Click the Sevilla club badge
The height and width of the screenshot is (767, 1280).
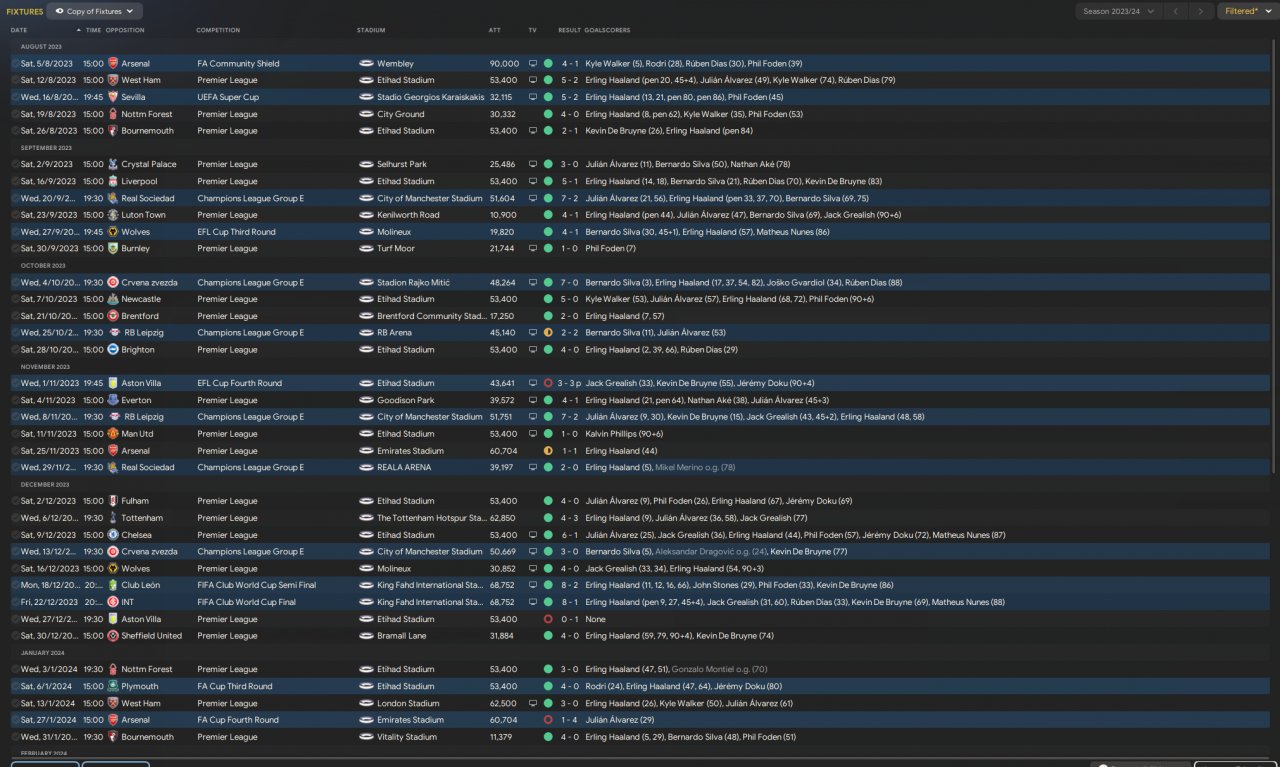[113, 97]
